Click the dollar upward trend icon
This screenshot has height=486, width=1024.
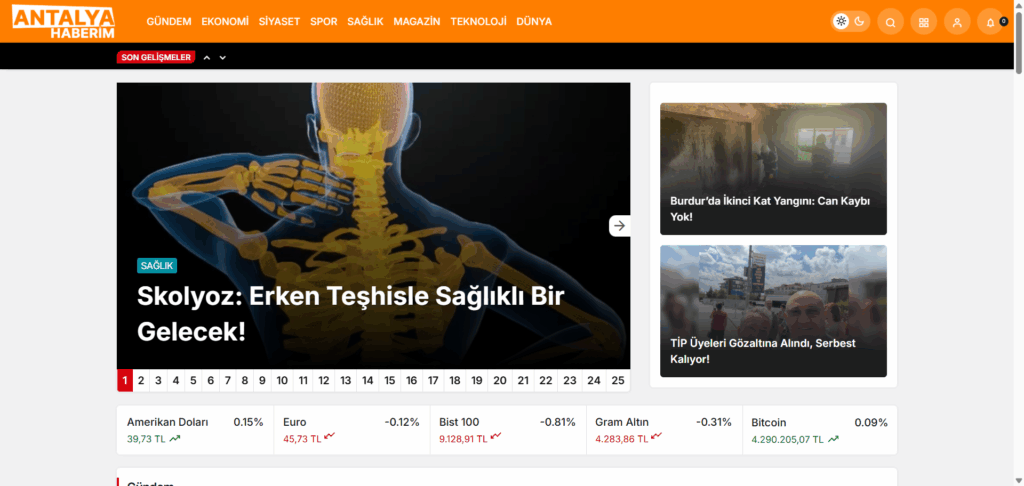(174, 439)
